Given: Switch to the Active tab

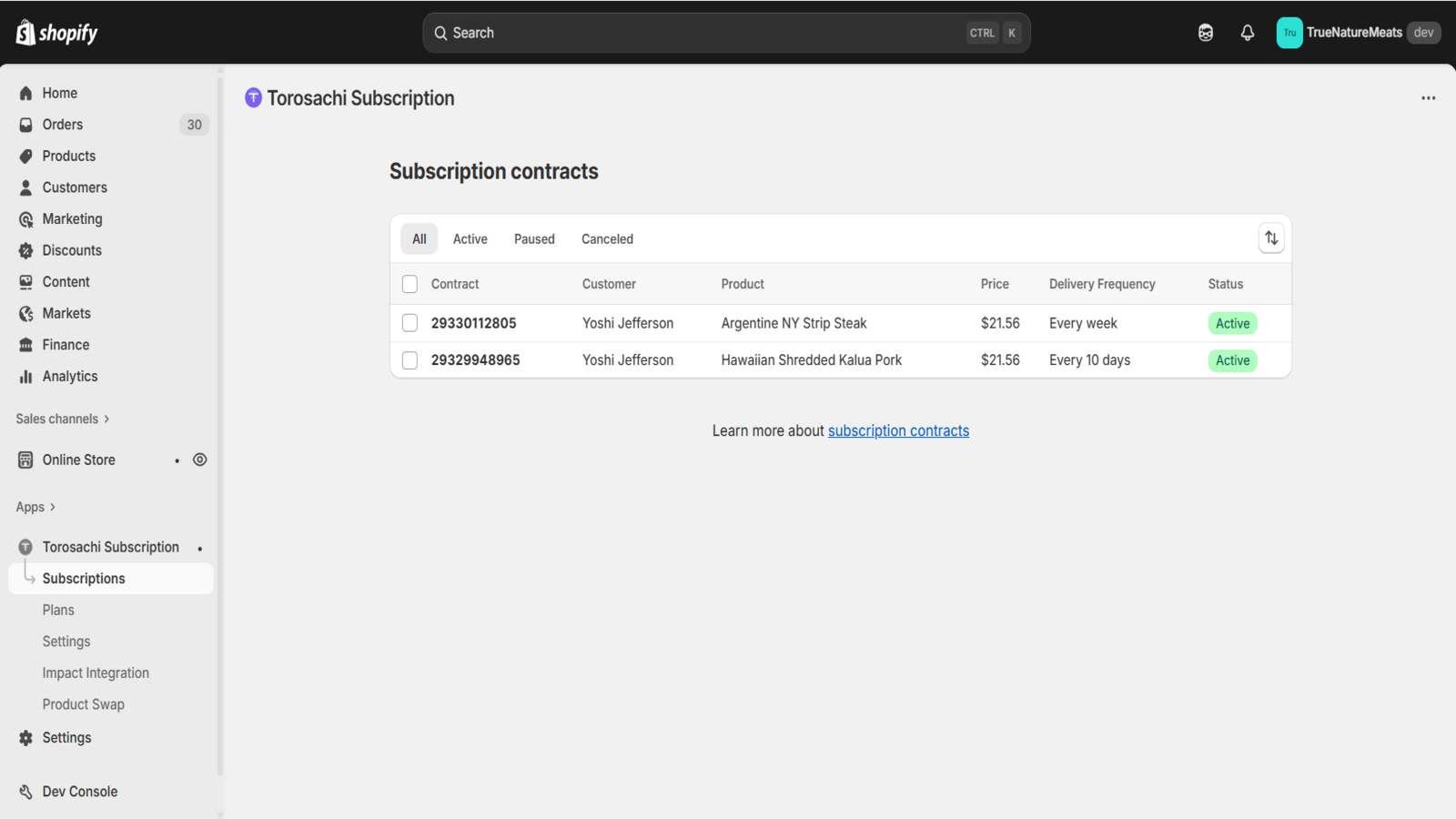Looking at the screenshot, I should 470,238.
